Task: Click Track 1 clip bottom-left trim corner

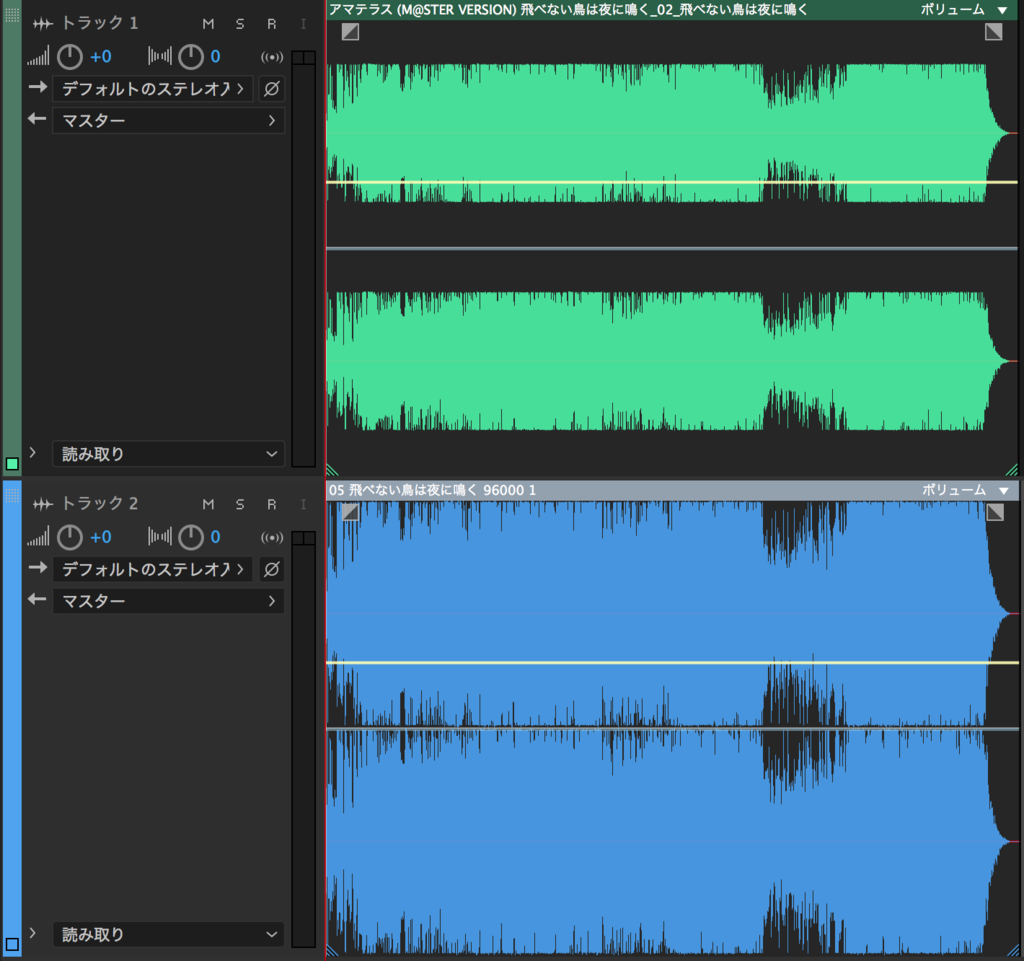Action: point(332,470)
